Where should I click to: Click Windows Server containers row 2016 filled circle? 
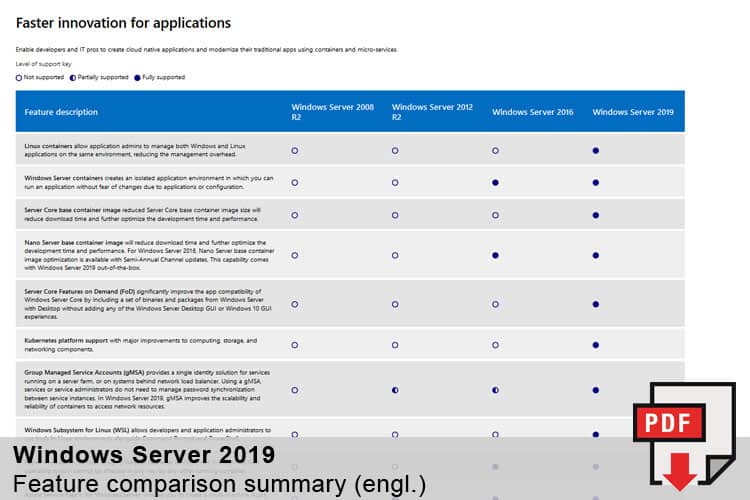click(495, 183)
